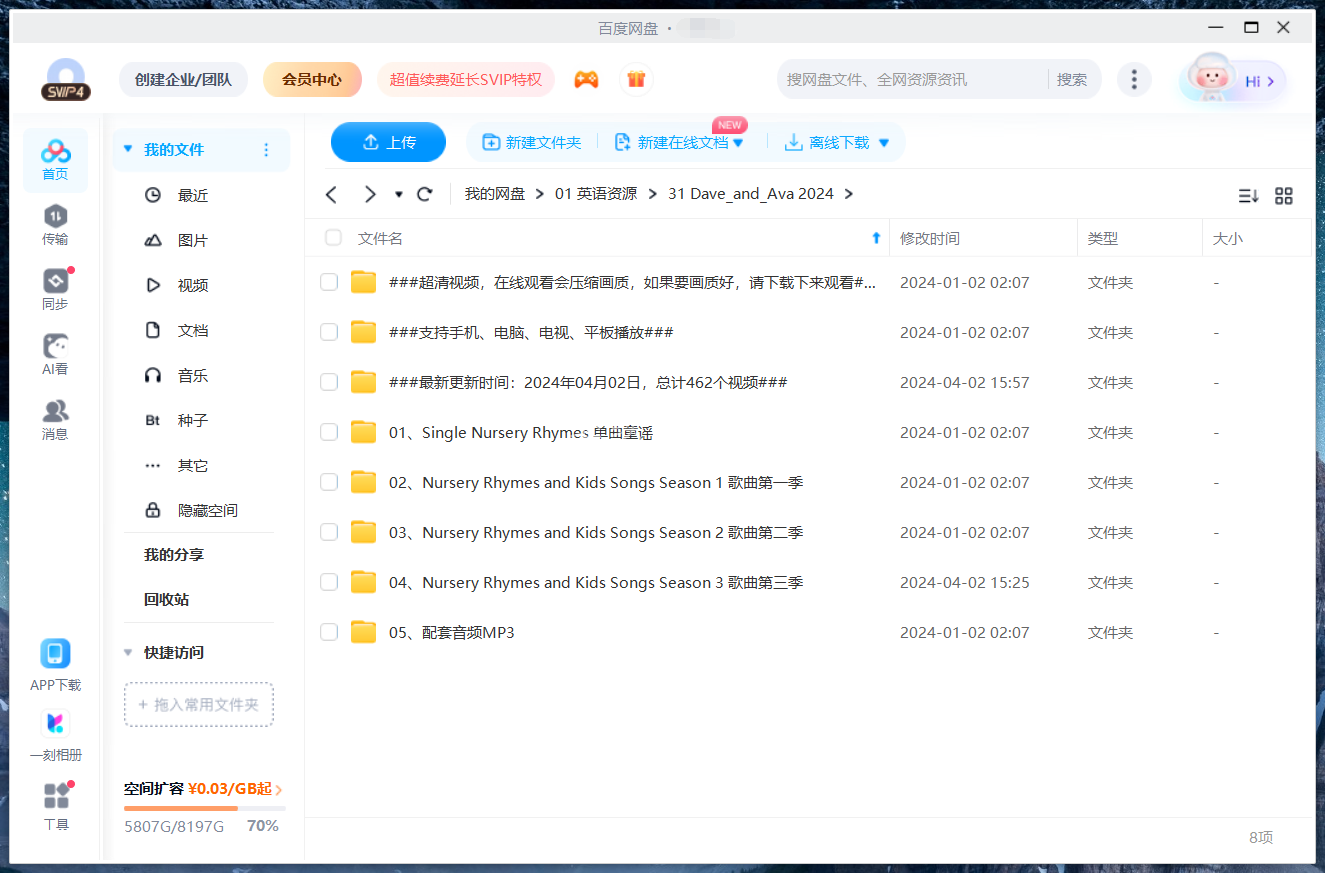
Task: Click the folder icon of 01、Single Nursery Rhymes
Action: (363, 432)
